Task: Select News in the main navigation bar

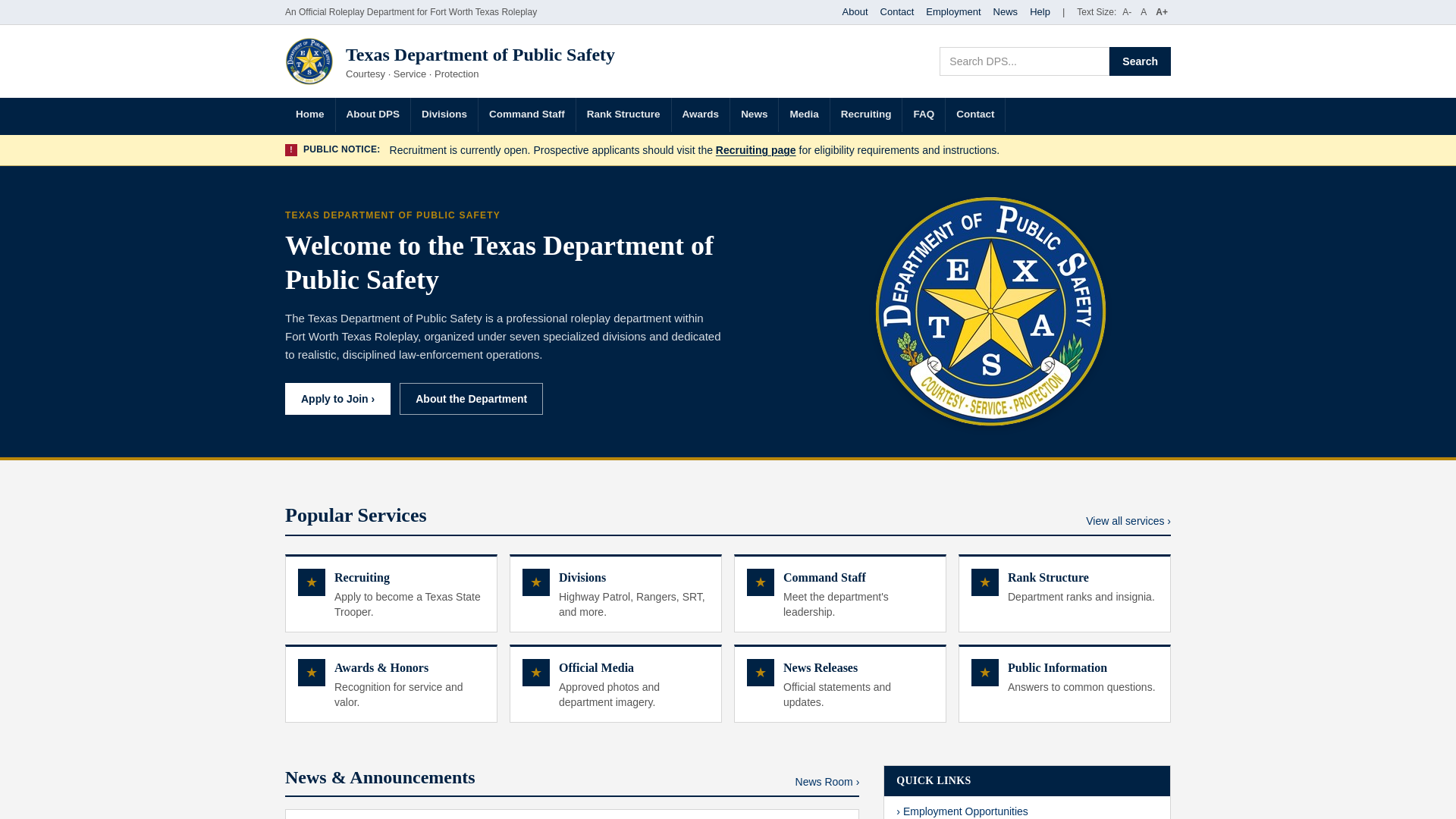Action: (x=755, y=115)
